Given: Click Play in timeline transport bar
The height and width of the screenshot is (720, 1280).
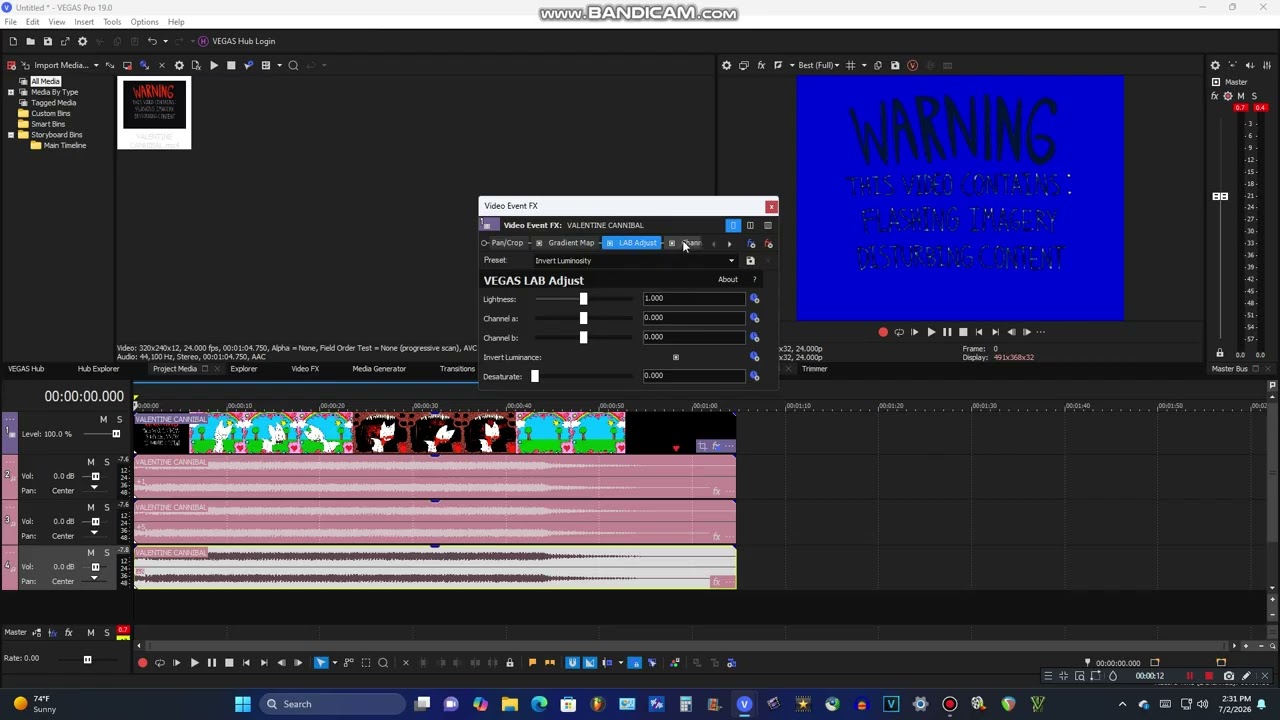Looking at the screenshot, I should coord(194,663).
